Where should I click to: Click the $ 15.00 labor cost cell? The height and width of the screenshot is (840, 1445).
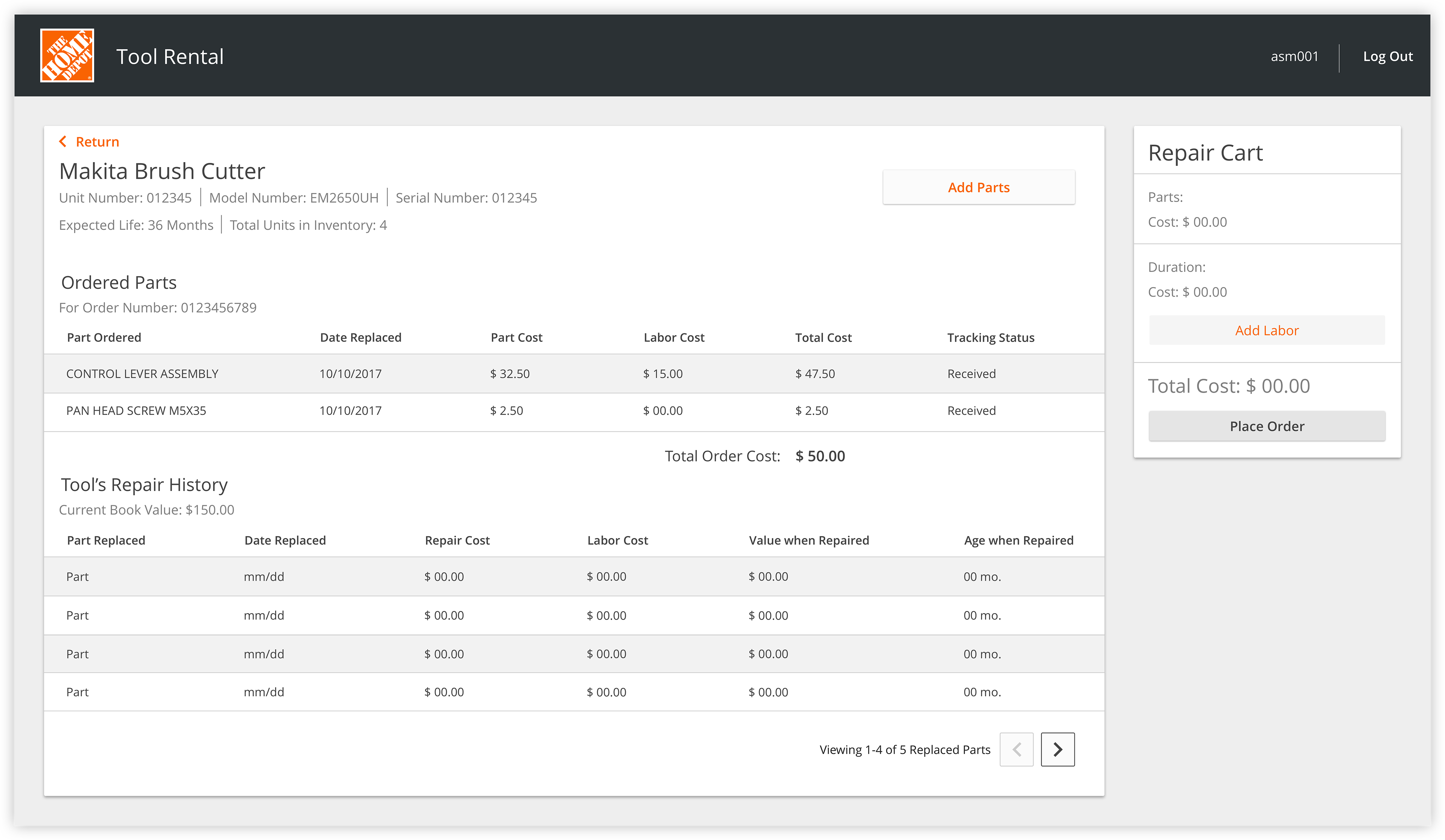point(662,374)
